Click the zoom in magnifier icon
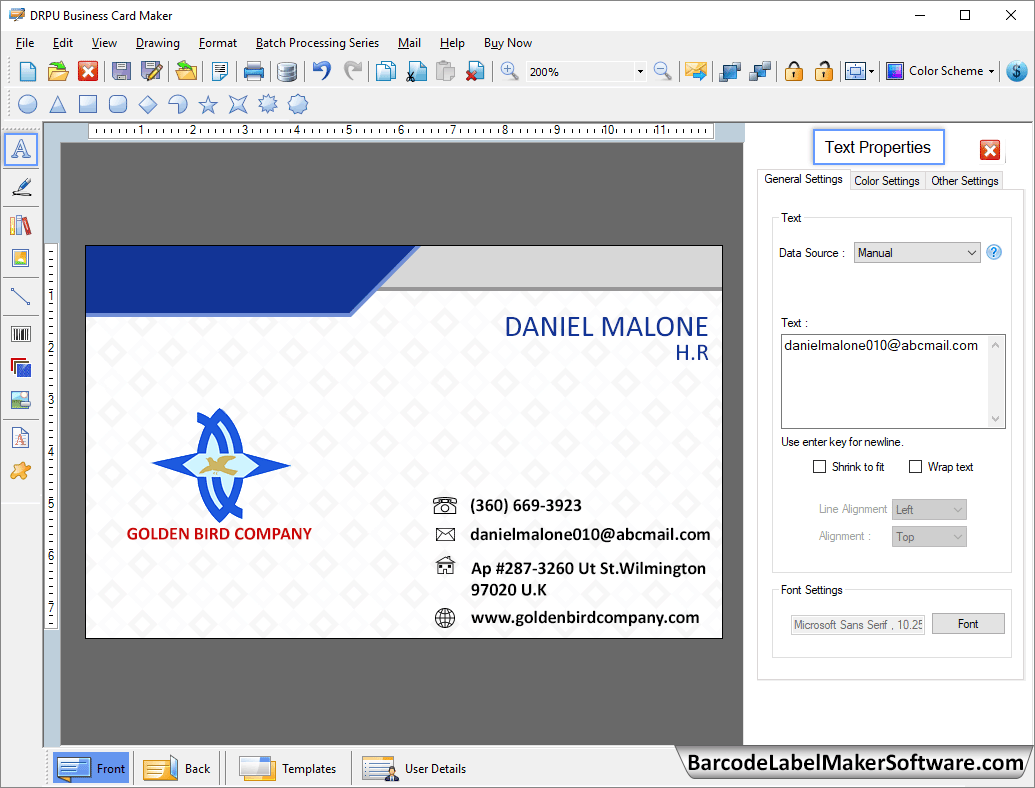The height and width of the screenshot is (788, 1035). (x=510, y=71)
